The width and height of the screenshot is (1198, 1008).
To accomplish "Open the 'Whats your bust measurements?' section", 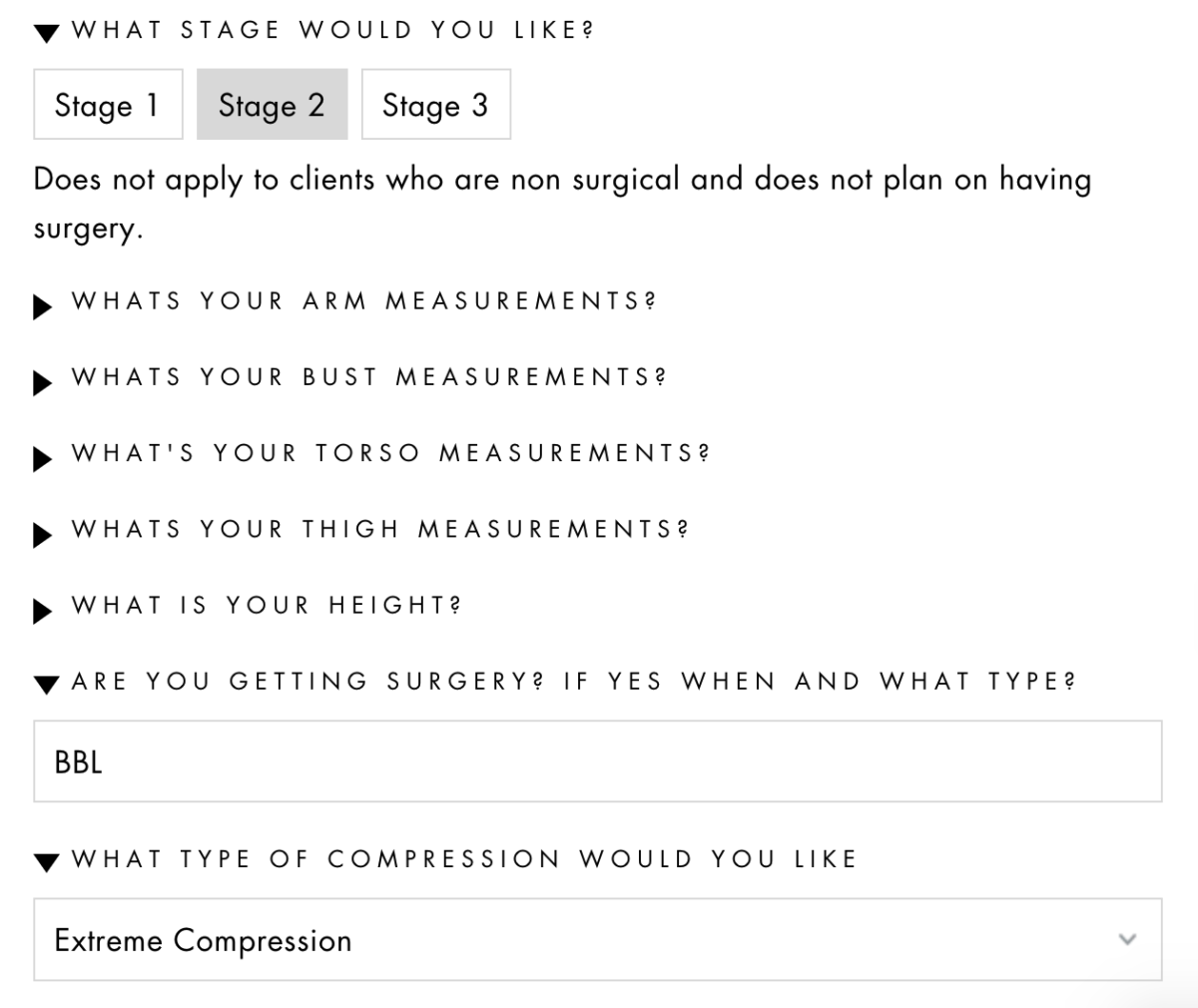I will coord(368,377).
